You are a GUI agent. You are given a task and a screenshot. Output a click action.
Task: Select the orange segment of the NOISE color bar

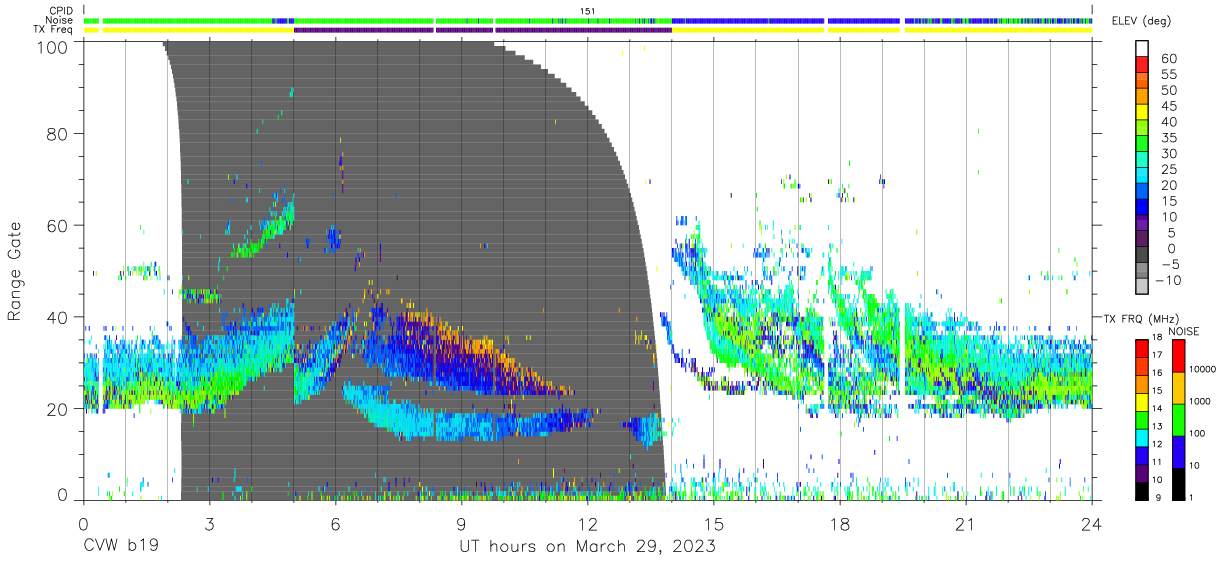click(1178, 388)
